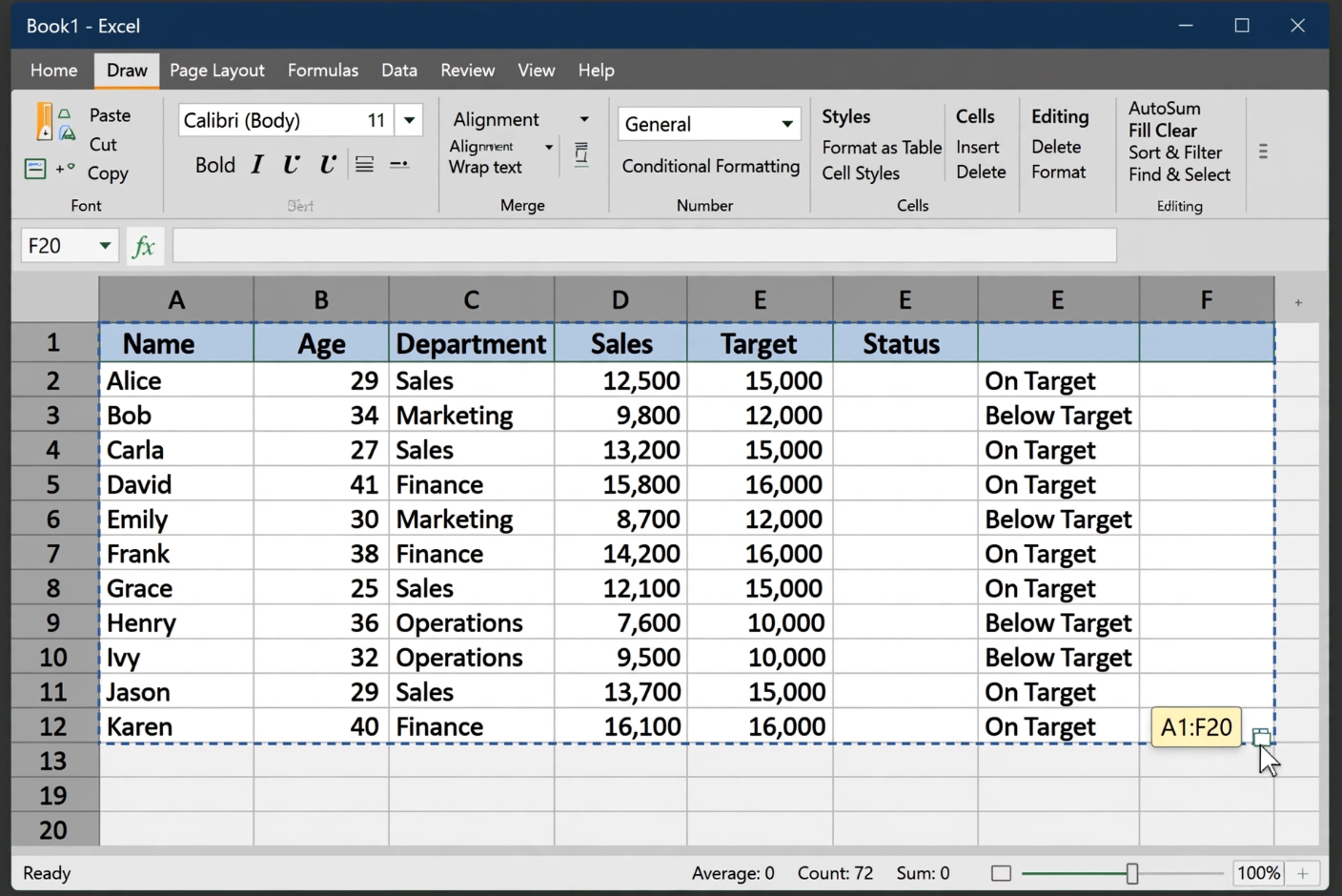Open the Page Layout tab

(x=217, y=71)
